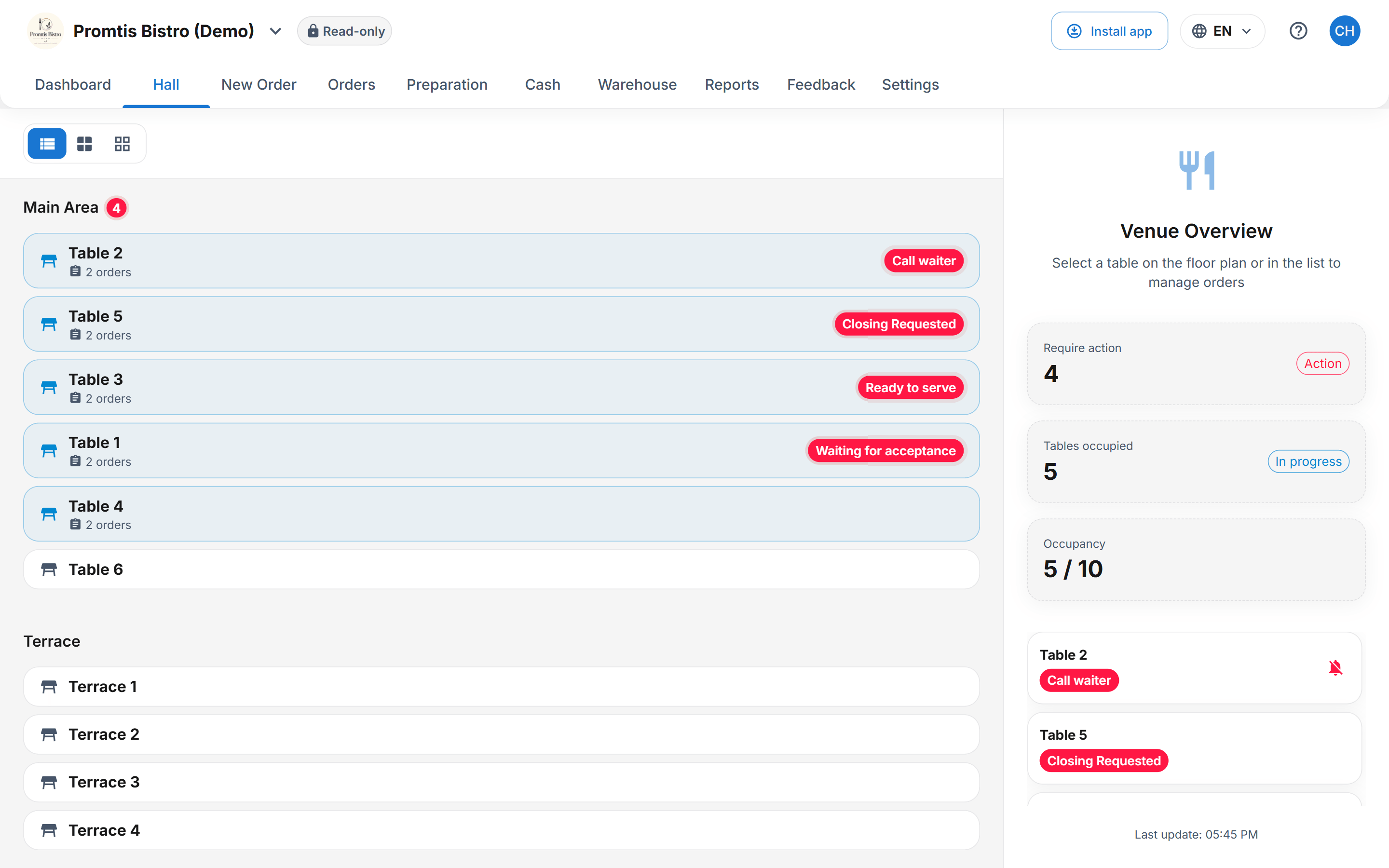Viewport: 1389px width, 868px height.
Task: Select Table 6 in the list
Action: coord(501,570)
